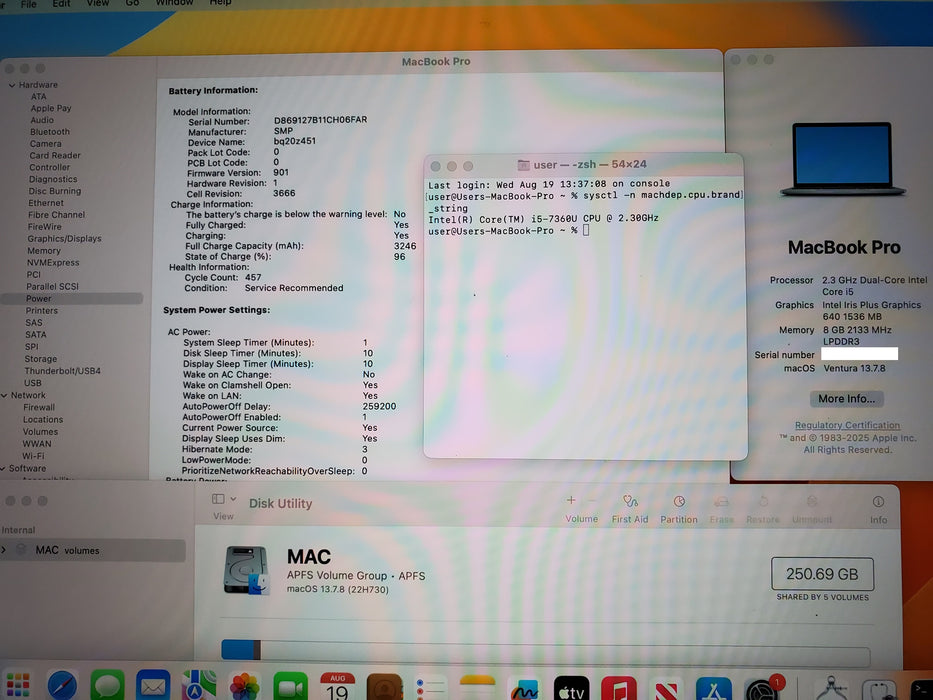The height and width of the screenshot is (700, 933).
Task: Select Memory in the Hardware list
Action: [x=43, y=251]
